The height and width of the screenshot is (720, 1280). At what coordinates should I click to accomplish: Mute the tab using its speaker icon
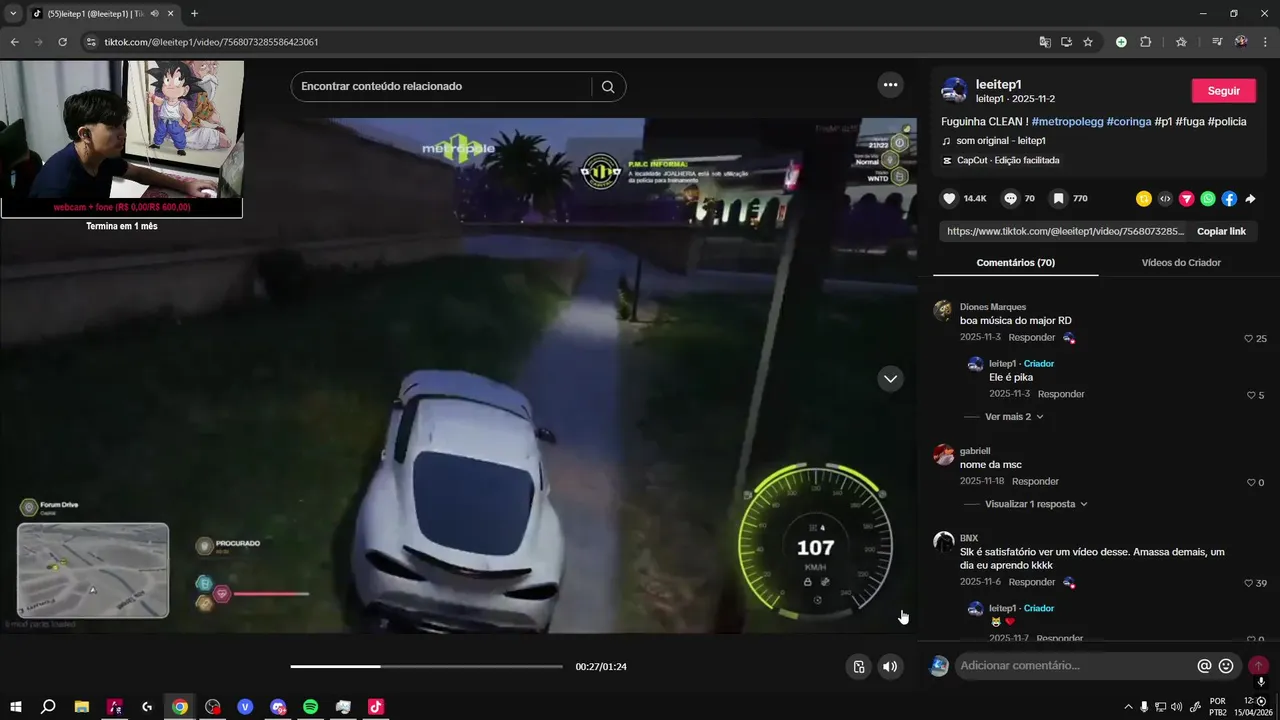click(154, 14)
